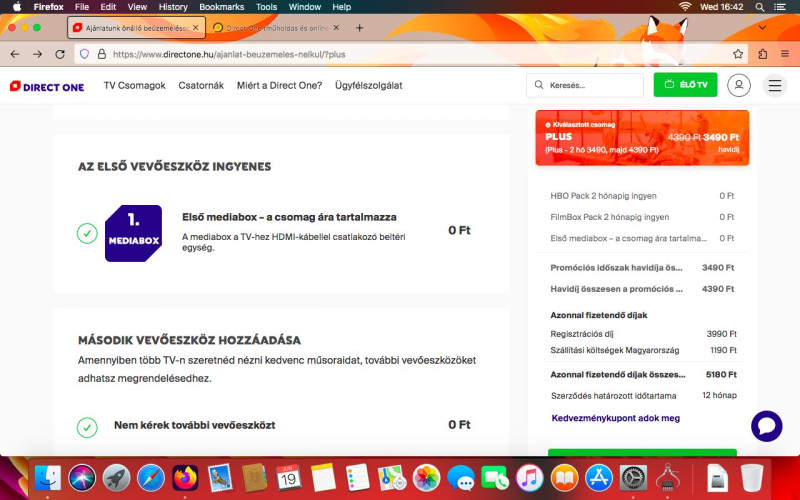Expand the list all tabs chevron

762,28
